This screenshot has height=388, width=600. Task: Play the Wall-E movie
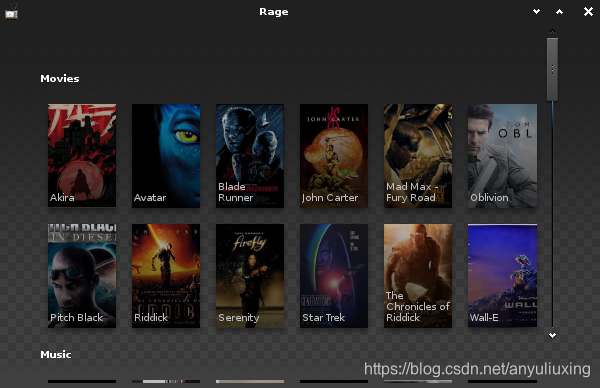(x=502, y=276)
